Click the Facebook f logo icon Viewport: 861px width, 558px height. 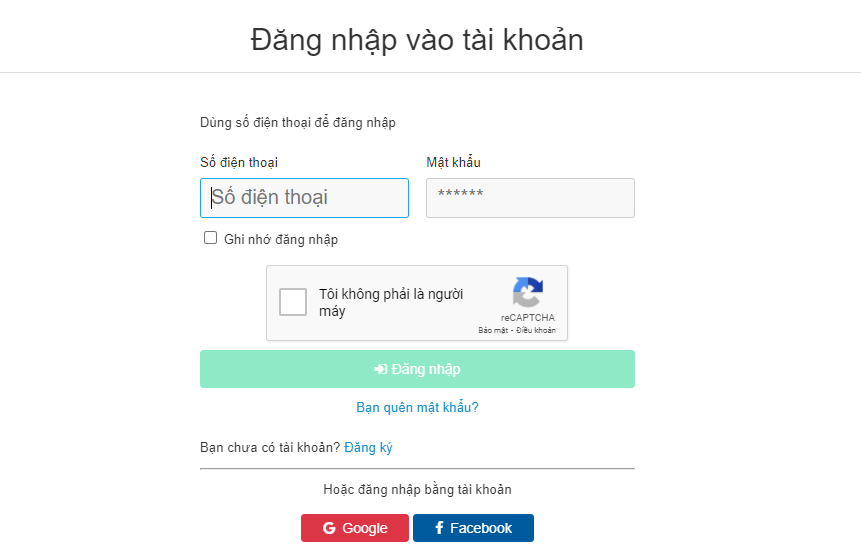[439, 528]
